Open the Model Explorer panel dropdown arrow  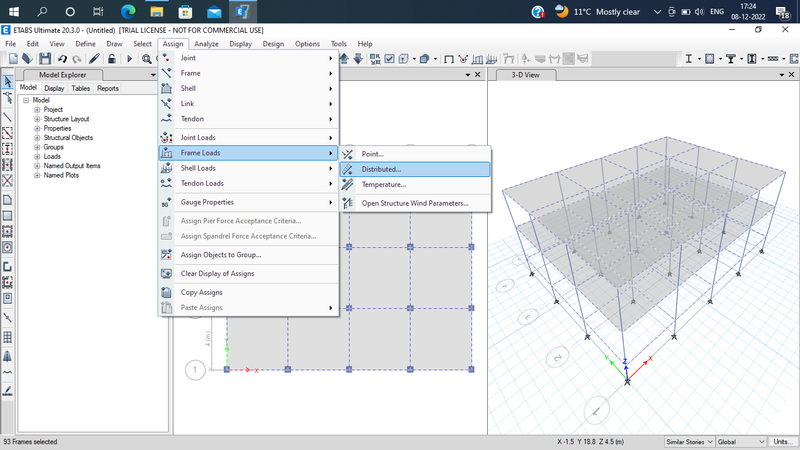tap(153, 75)
